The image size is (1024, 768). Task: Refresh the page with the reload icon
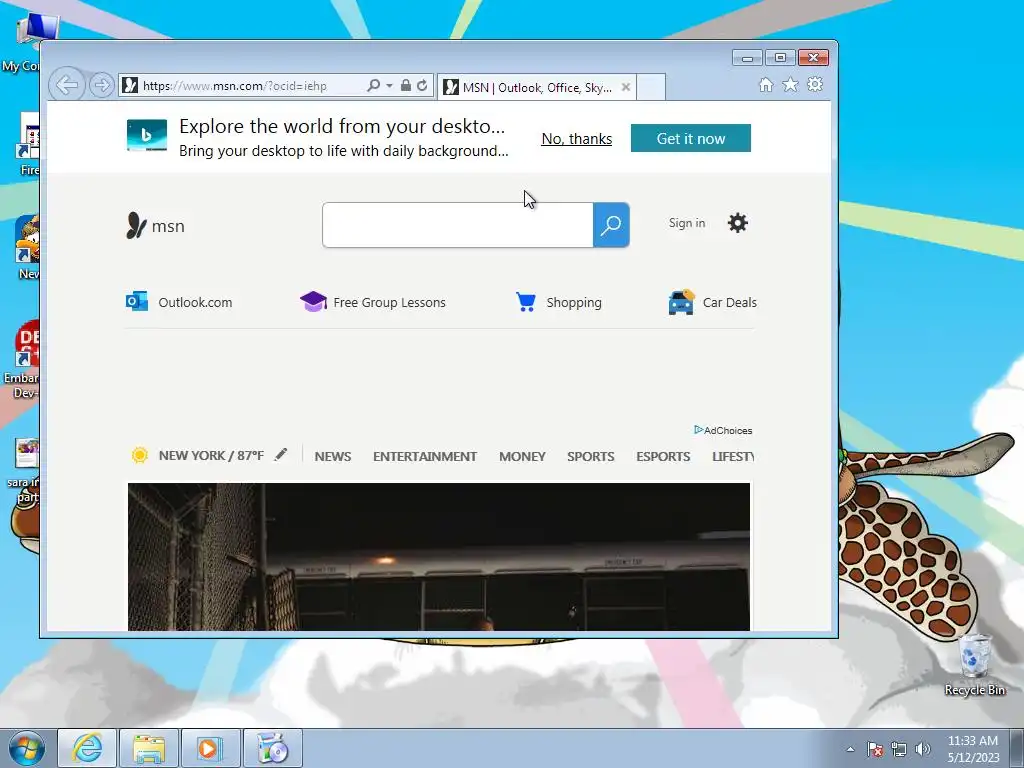(x=422, y=86)
